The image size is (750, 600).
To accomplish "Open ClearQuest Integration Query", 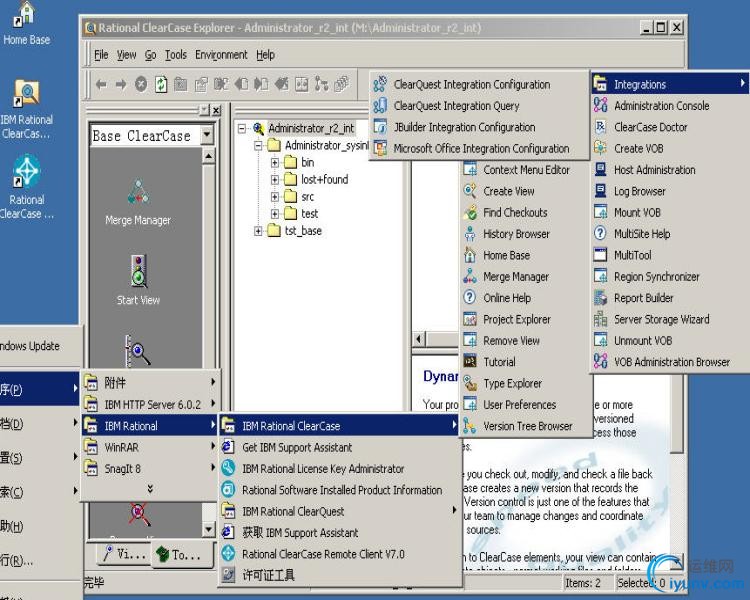I will 479,106.
